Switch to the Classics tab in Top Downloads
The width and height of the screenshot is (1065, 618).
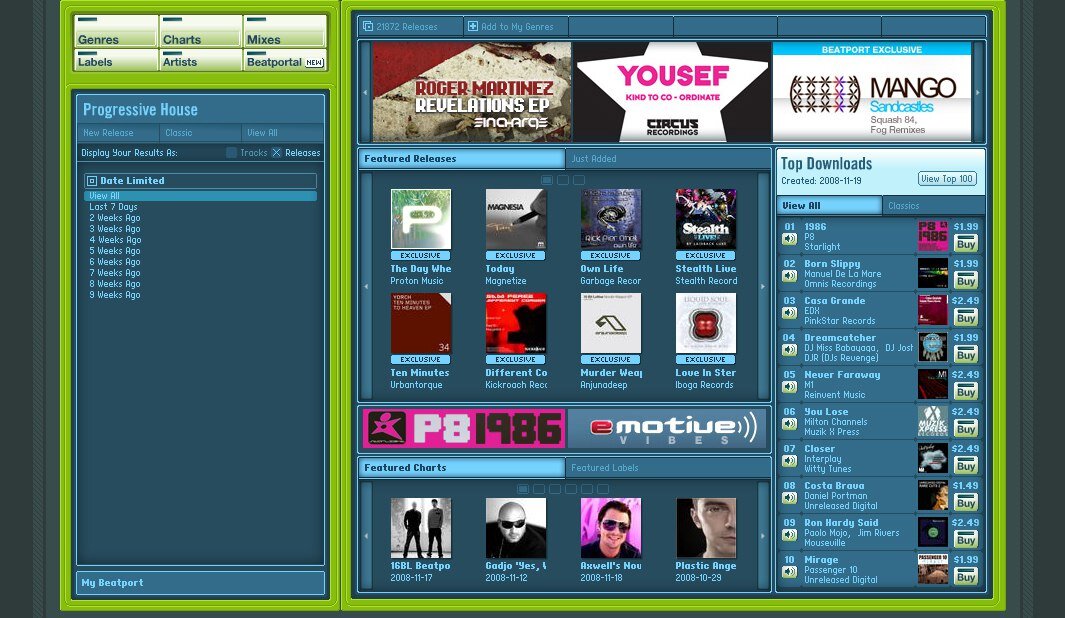pos(933,206)
